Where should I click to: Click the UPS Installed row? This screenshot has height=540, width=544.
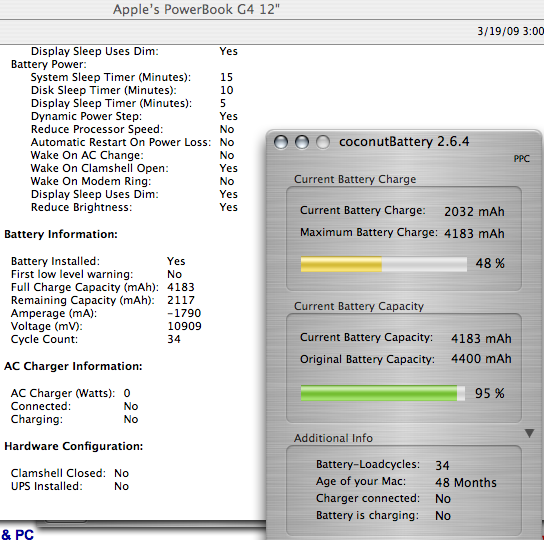tap(70, 486)
